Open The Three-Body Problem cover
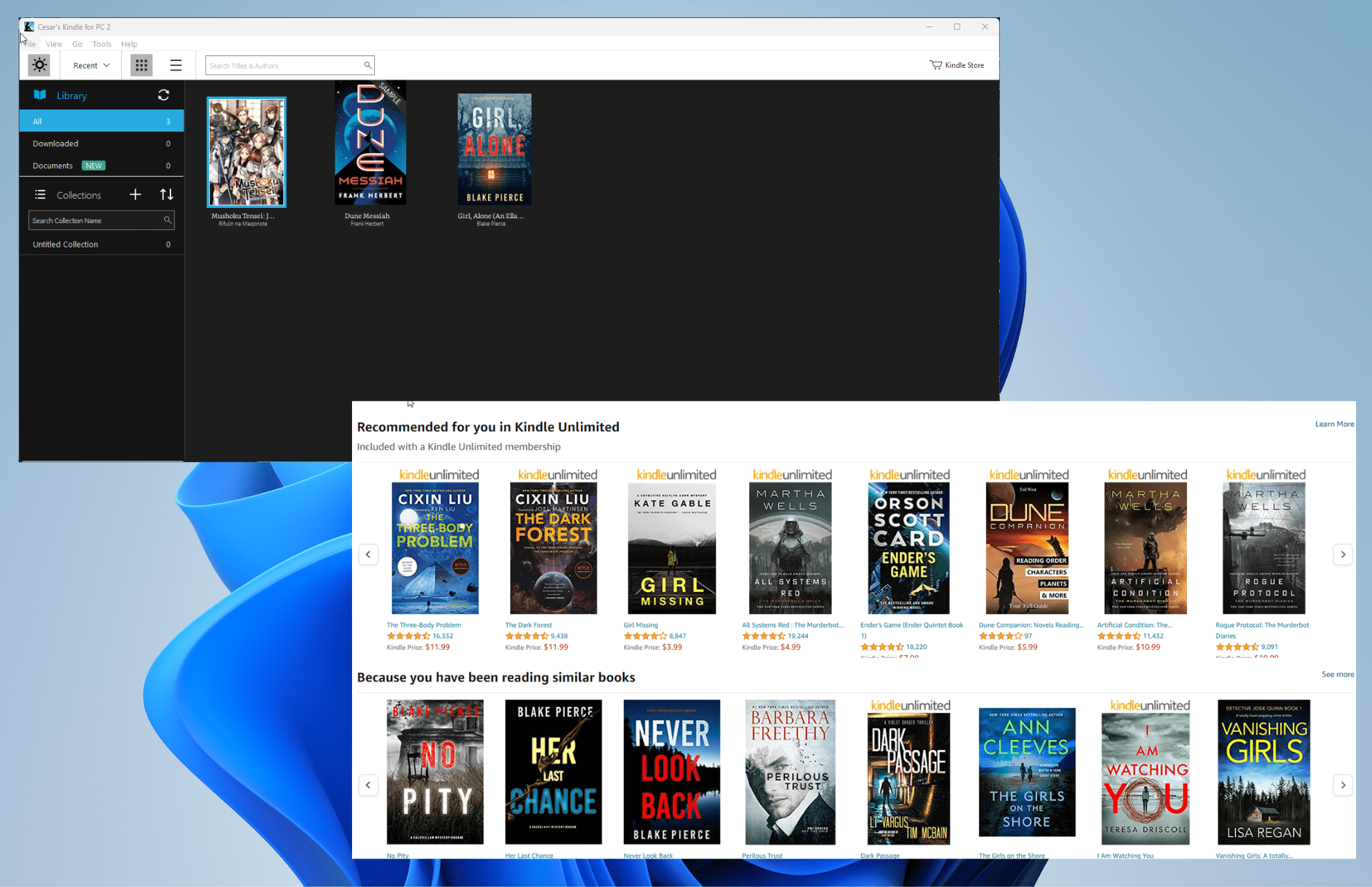The image size is (1372, 887). [x=435, y=548]
